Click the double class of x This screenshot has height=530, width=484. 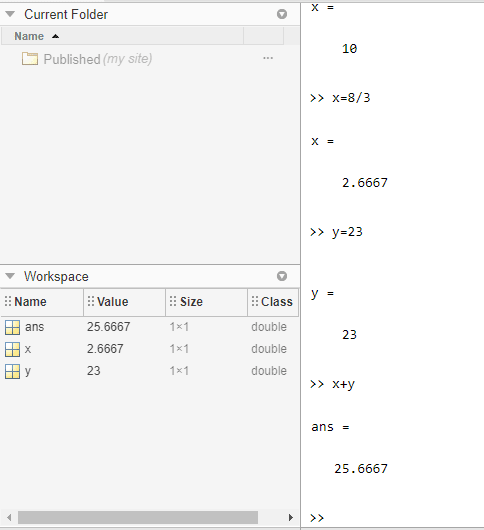click(x=269, y=349)
